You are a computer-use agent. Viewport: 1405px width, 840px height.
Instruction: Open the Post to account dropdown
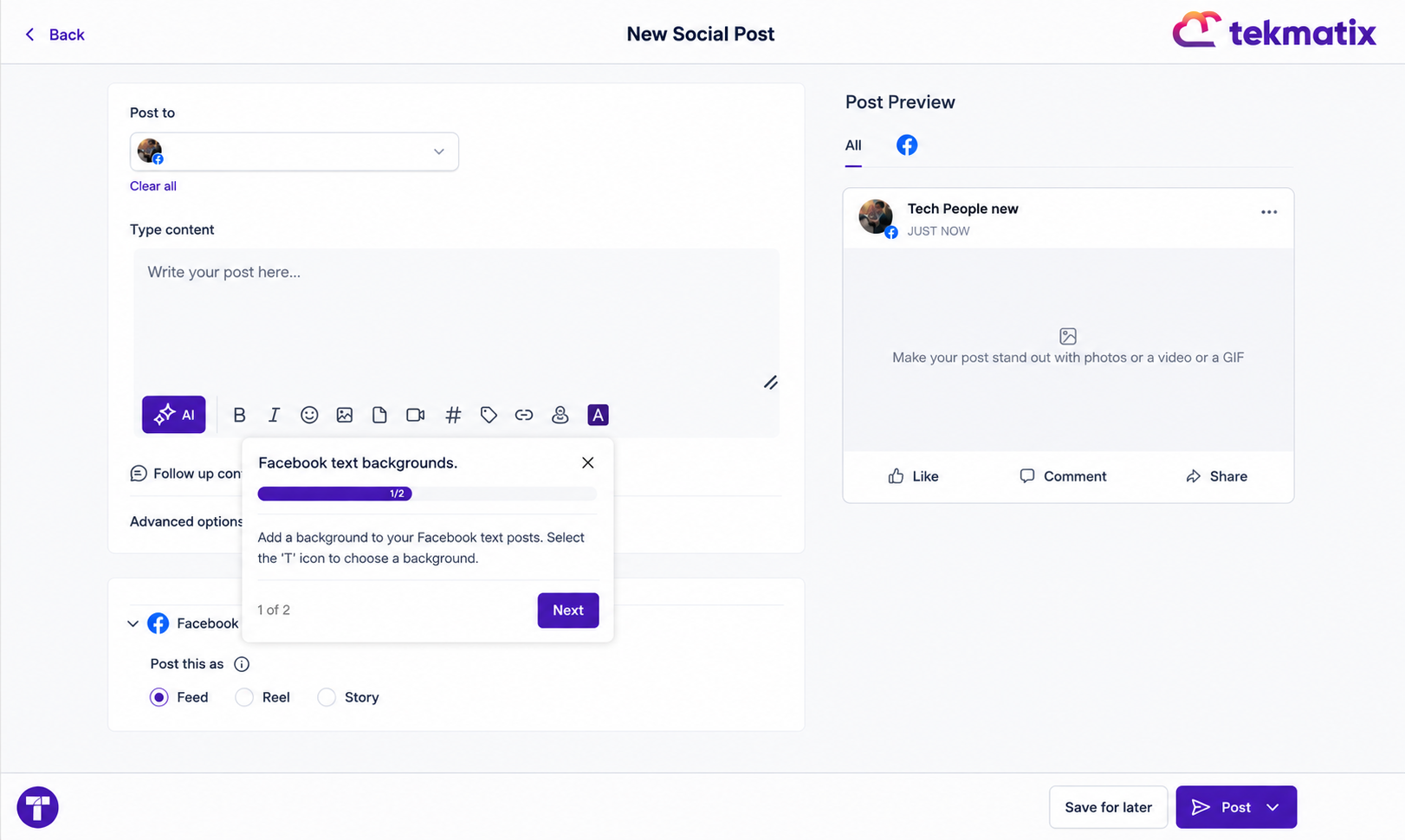point(295,152)
